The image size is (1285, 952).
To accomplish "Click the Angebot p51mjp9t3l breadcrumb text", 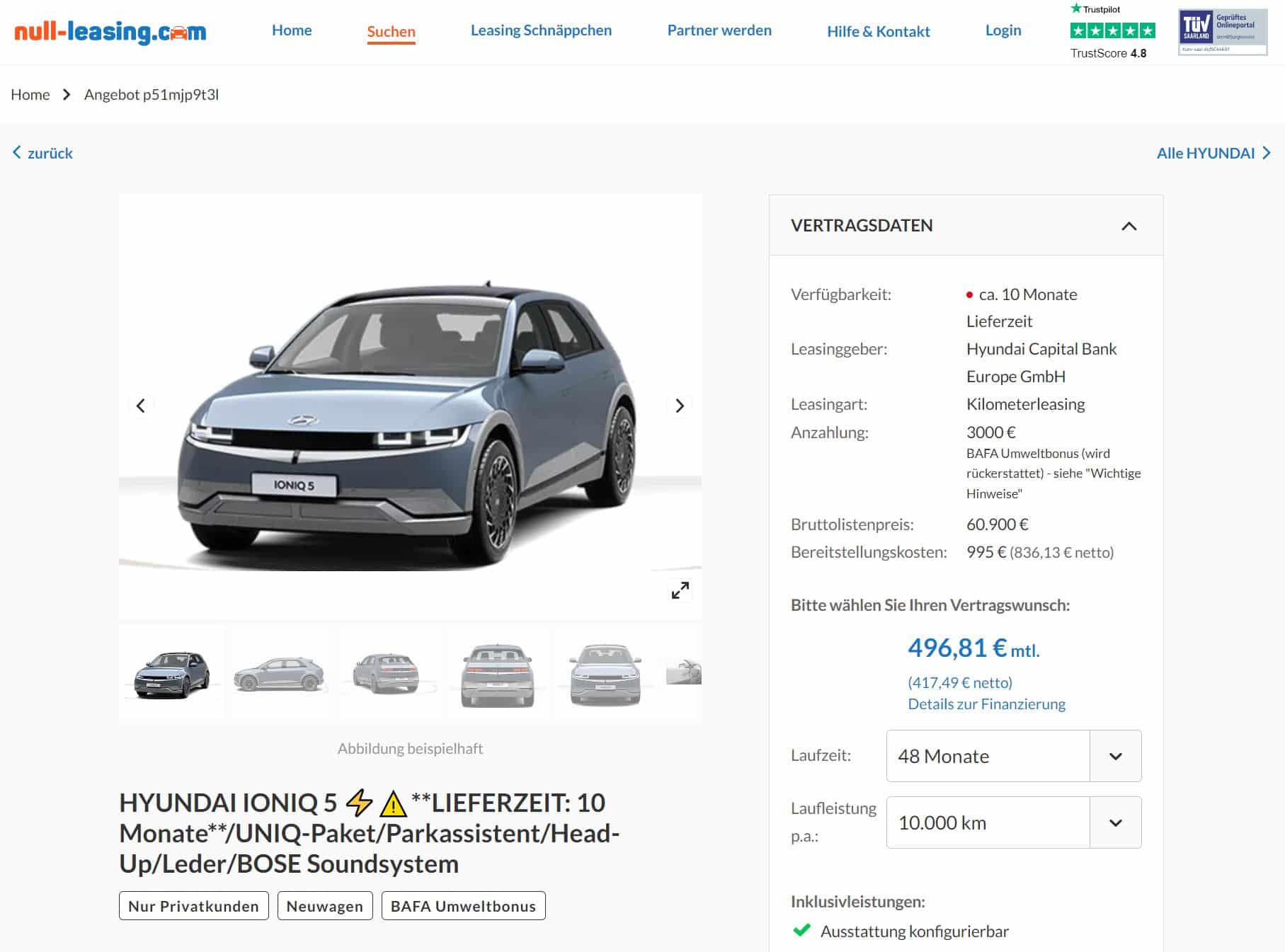I will click(x=151, y=94).
